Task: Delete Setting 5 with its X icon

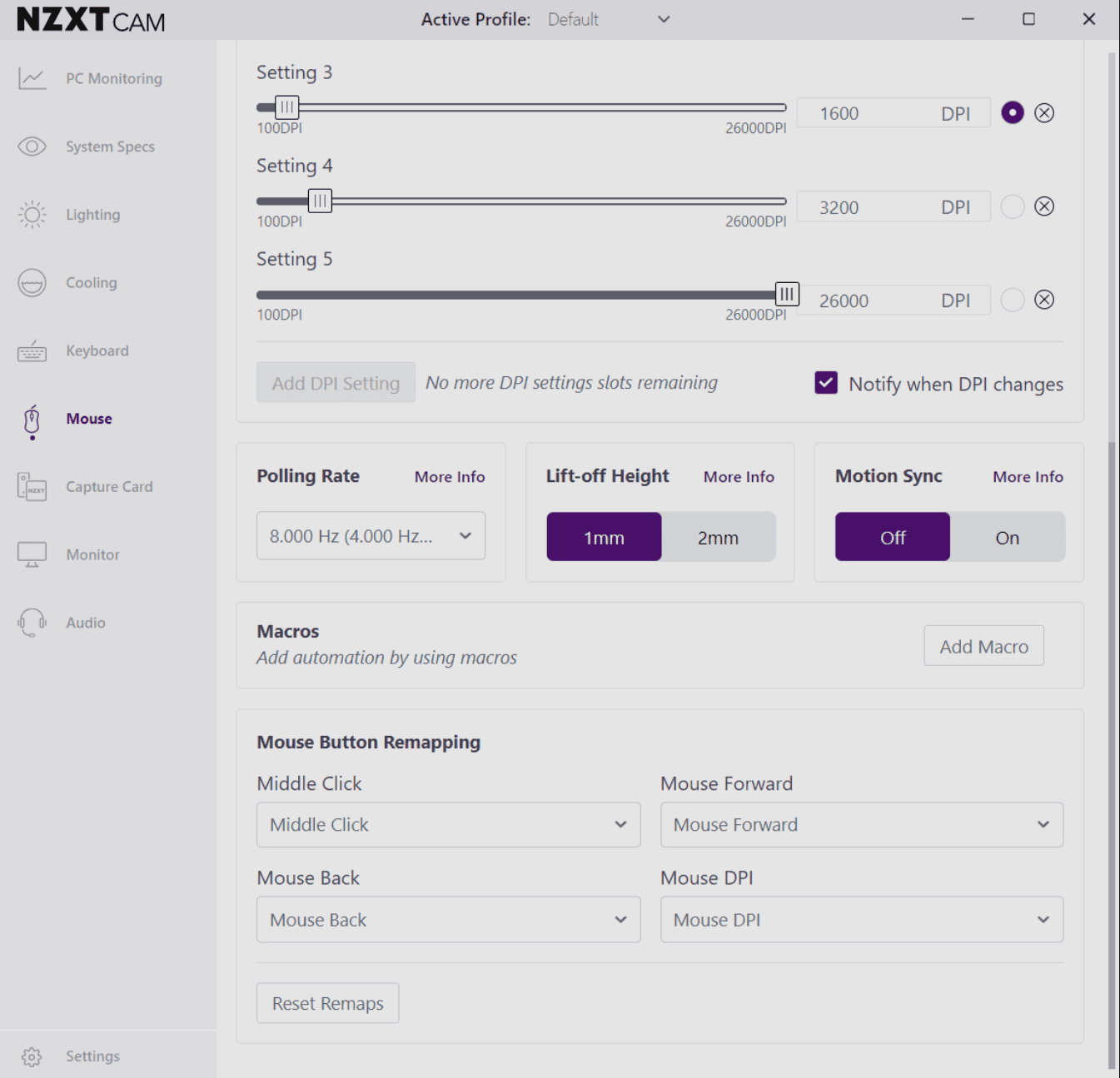Action: click(1044, 300)
